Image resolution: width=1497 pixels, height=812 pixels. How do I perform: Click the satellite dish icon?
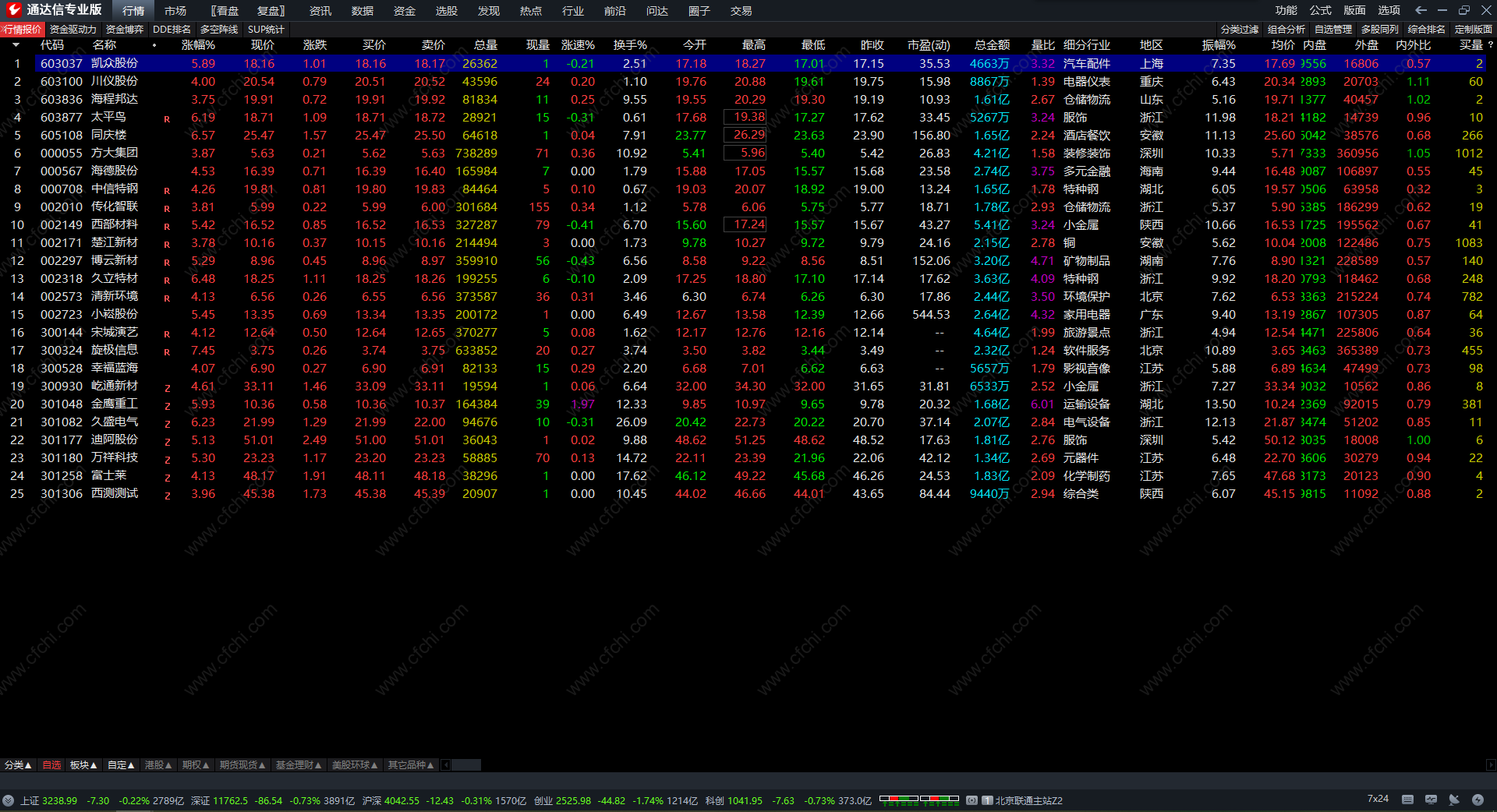tap(1454, 800)
